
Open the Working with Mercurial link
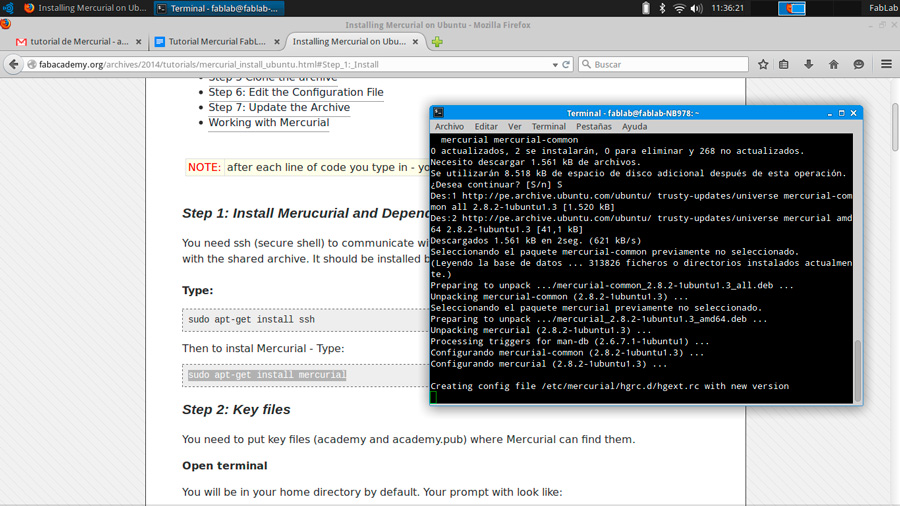(x=269, y=122)
